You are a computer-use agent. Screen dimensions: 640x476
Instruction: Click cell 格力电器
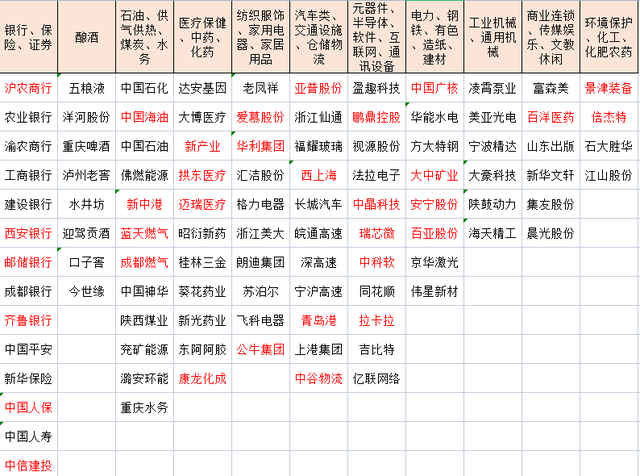pyautogui.click(x=260, y=204)
